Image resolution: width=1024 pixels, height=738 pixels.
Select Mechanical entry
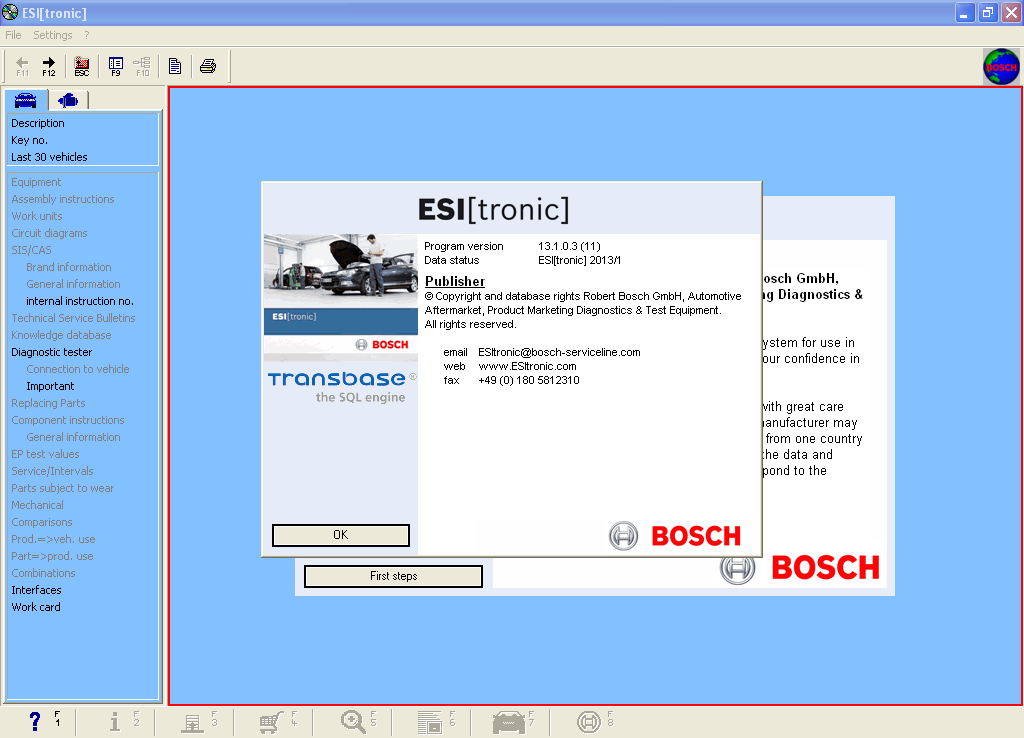coord(37,505)
